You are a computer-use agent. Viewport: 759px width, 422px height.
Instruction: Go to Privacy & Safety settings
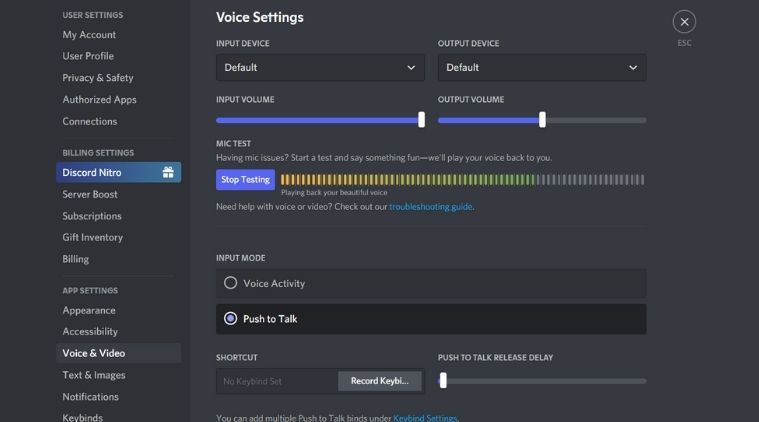[x=98, y=78]
